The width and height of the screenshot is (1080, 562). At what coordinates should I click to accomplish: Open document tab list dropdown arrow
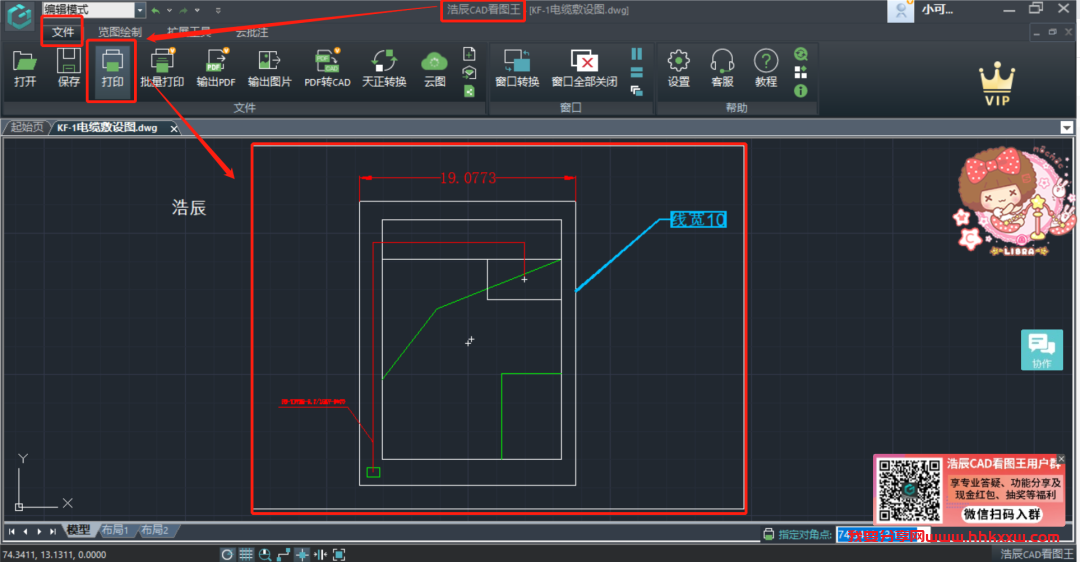point(1066,127)
